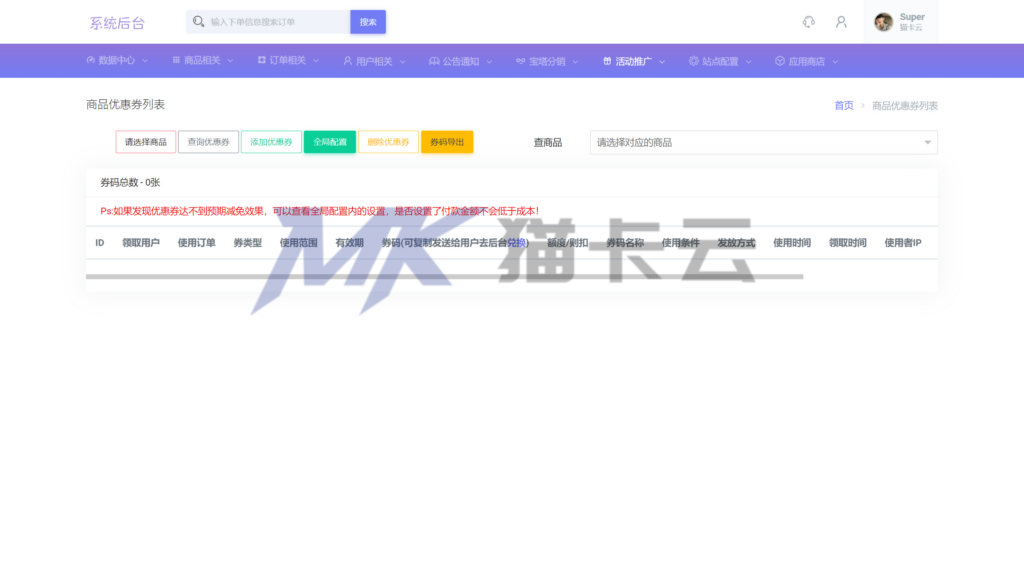The width and height of the screenshot is (1024, 583).
Task: Expand the 活动推广 chevron
Action: click(662, 62)
